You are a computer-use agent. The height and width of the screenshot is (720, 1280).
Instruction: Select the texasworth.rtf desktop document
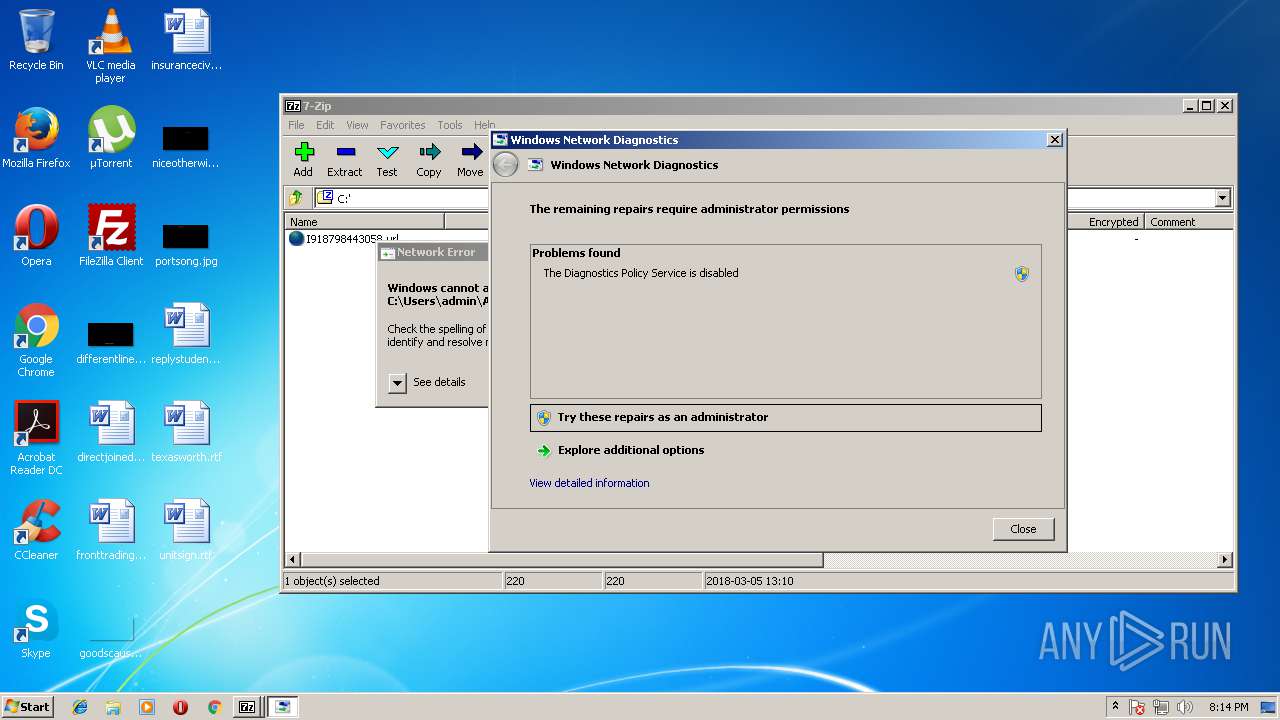click(x=186, y=432)
